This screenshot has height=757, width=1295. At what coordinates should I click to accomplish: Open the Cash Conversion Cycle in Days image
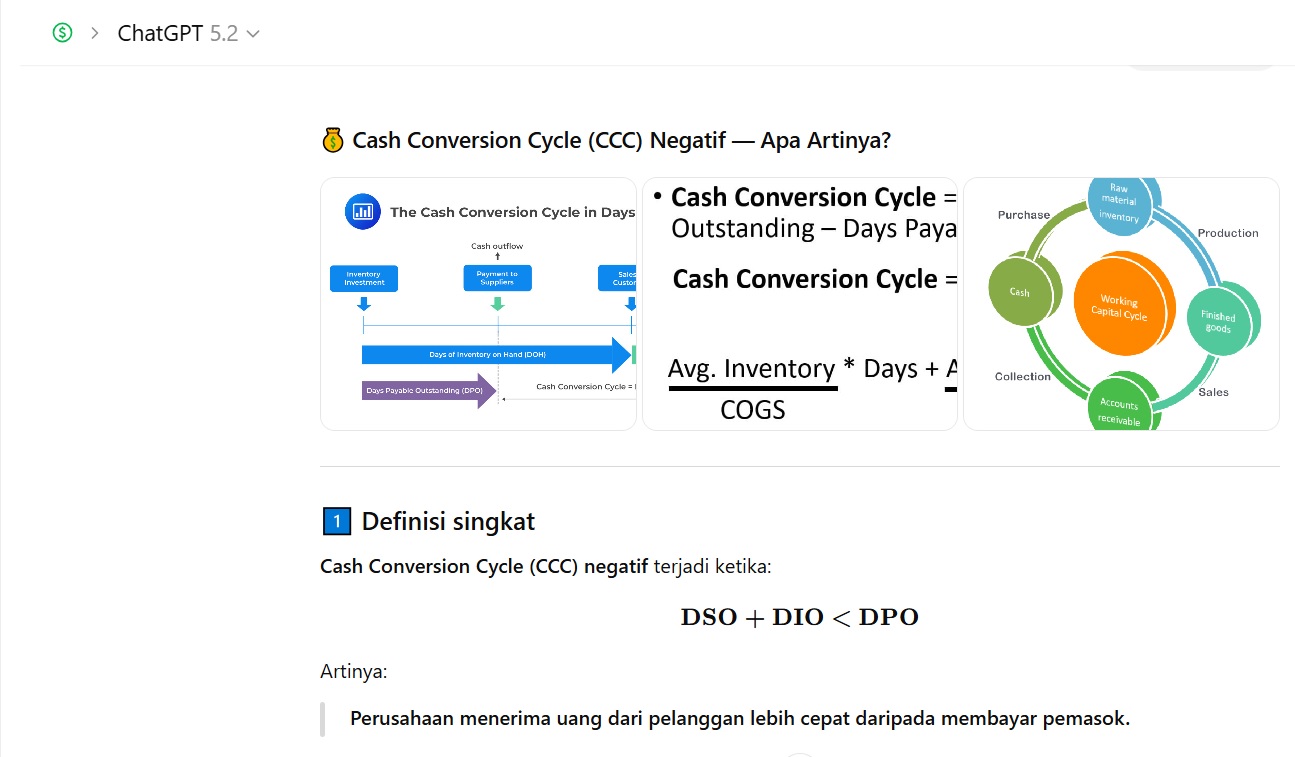click(478, 304)
